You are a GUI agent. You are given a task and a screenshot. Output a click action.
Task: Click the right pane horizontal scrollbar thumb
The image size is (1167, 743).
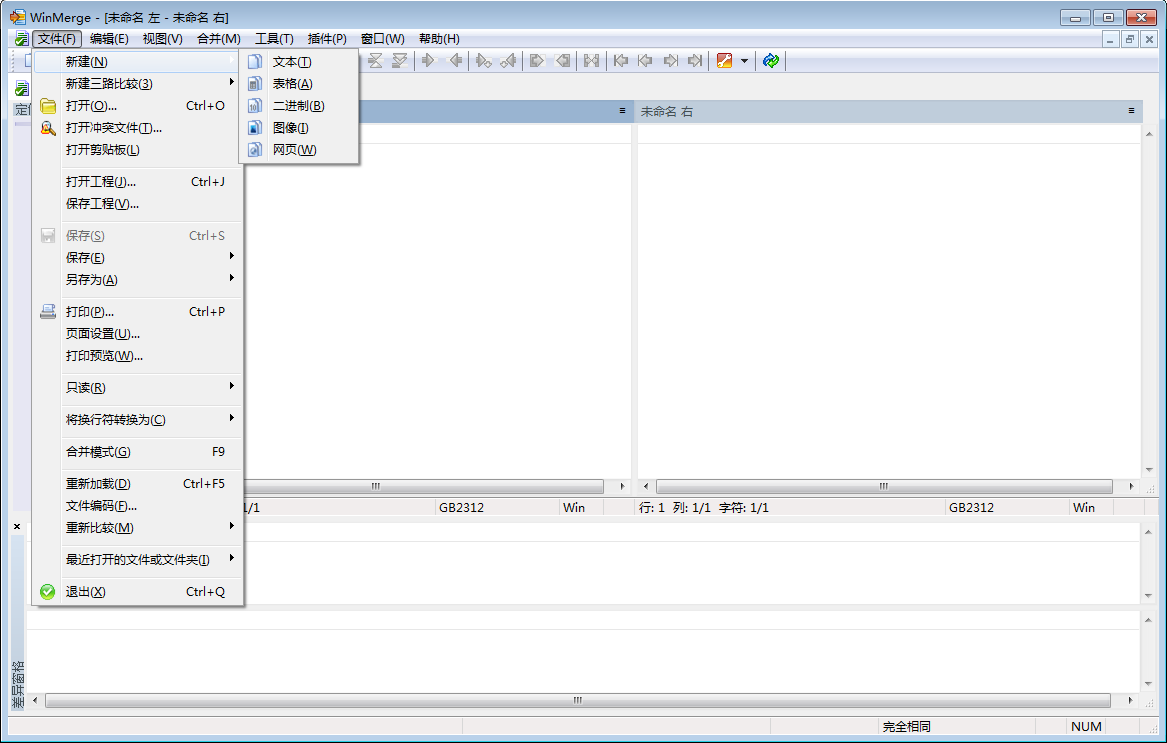point(884,487)
